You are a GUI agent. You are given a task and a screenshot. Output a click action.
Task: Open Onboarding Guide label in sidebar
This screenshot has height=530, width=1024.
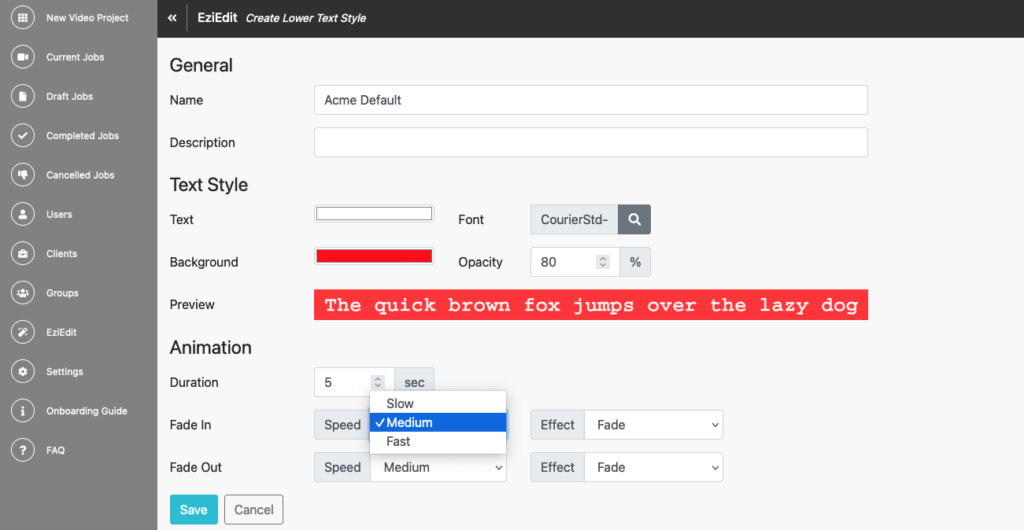87,411
